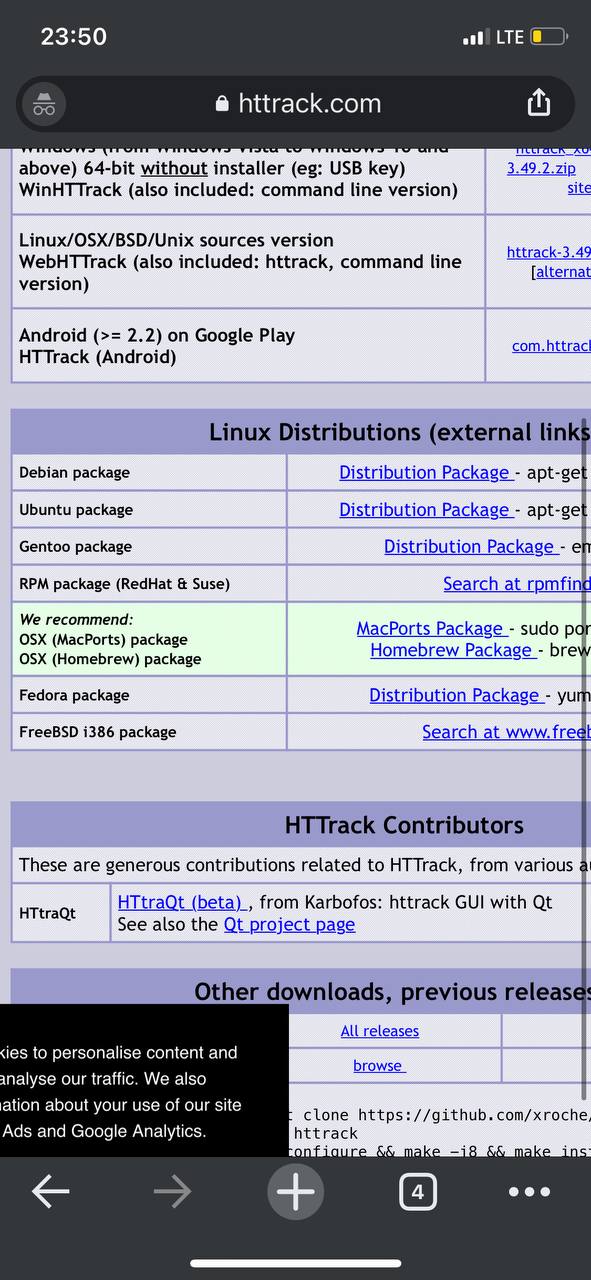Open the com.httrack Android link

click(x=551, y=346)
